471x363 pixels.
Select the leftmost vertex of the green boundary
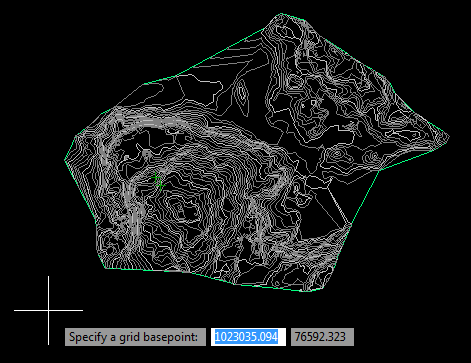tap(65, 160)
